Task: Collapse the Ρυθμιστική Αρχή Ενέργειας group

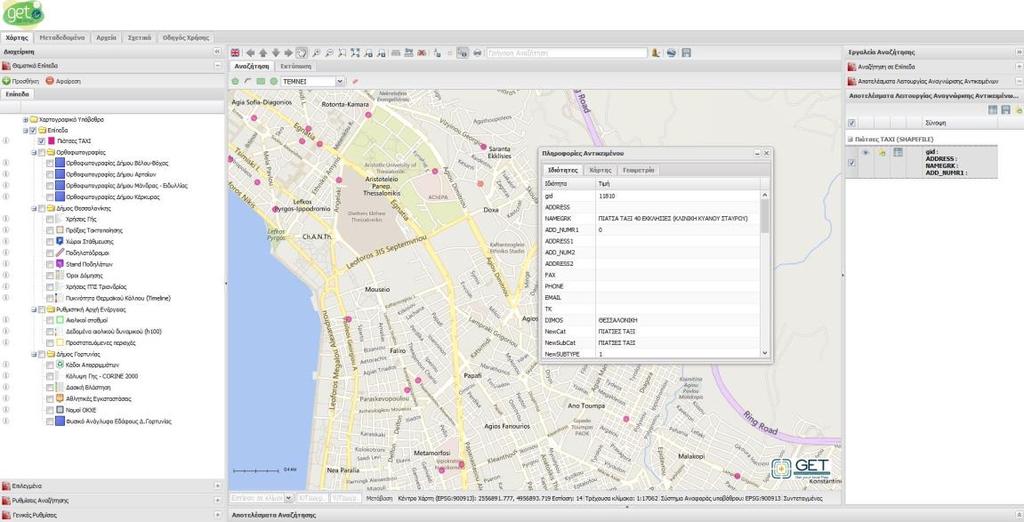Action: [x=33, y=309]
